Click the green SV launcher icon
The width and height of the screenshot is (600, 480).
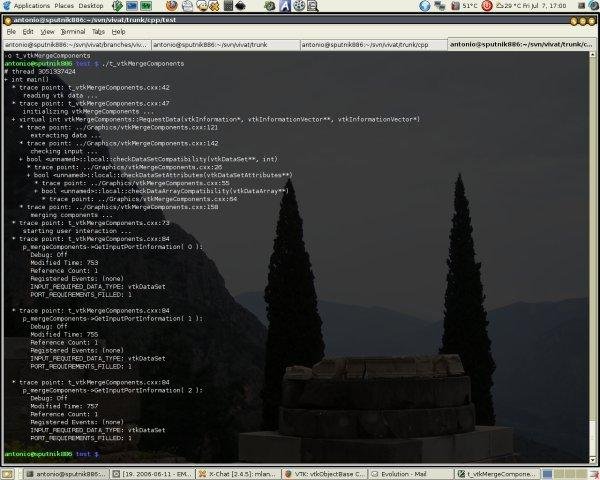pyautogui.click(x=146, y=6)
